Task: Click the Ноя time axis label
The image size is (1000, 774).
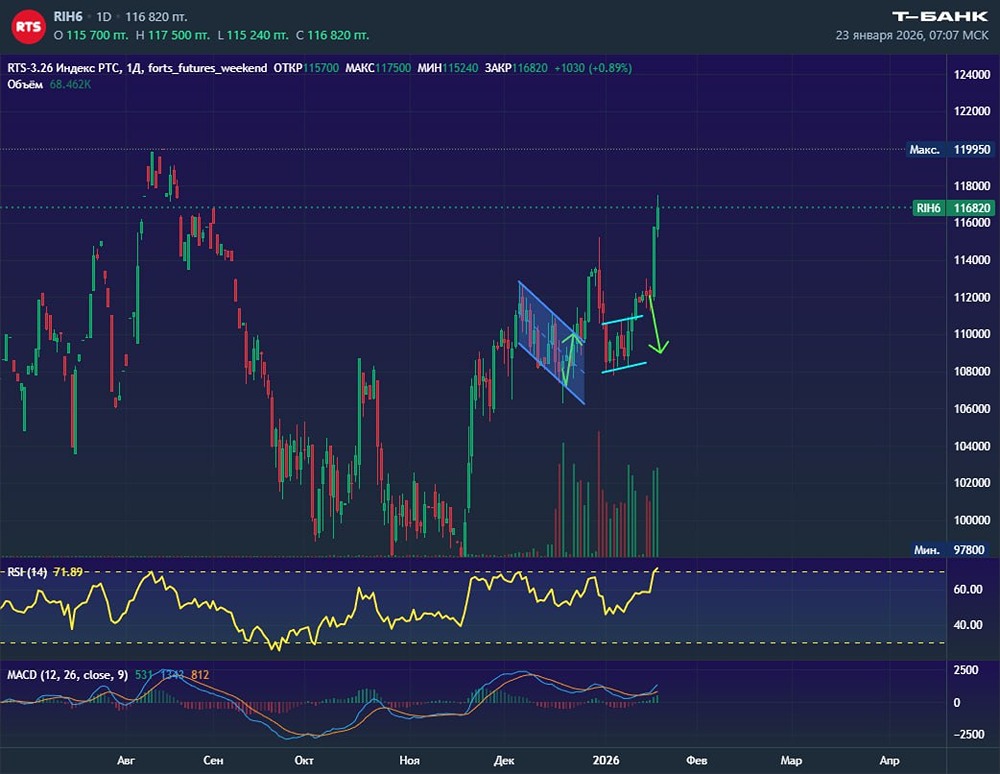Action: (x=409, y=761)
